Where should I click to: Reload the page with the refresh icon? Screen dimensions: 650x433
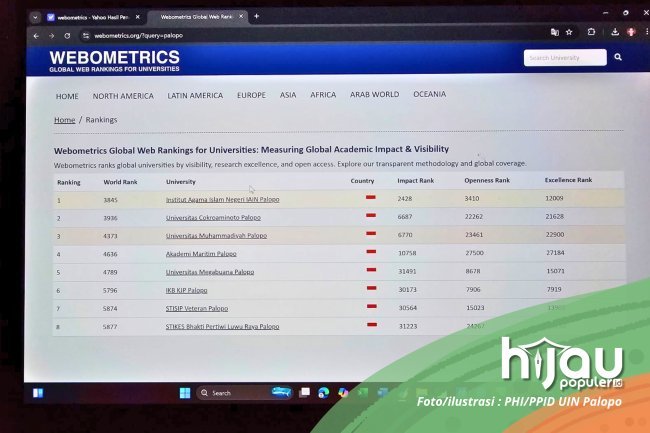coord(68,35)
